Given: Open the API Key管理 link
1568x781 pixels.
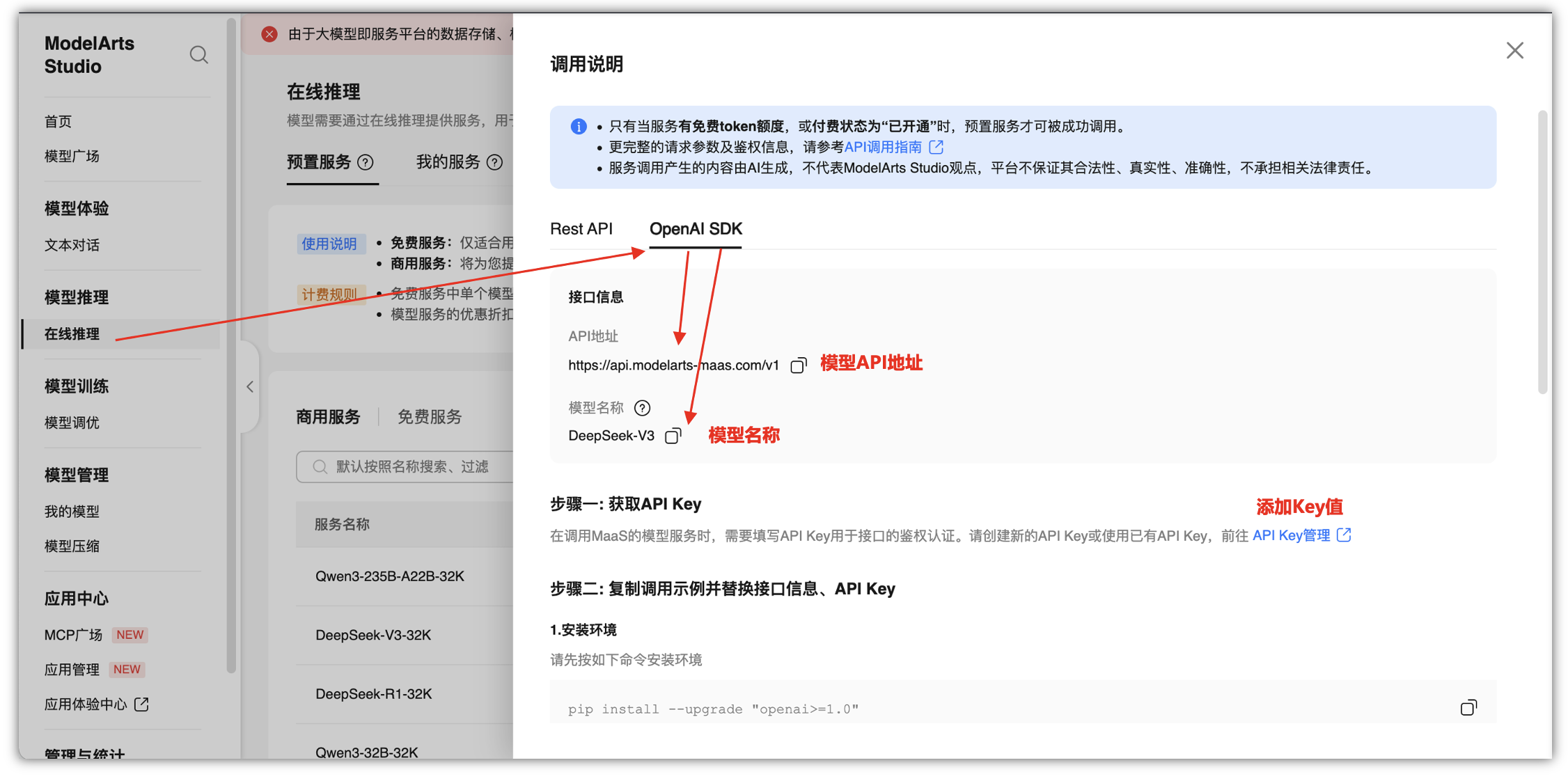Looking at the screenshot, I should pos(1291,535).
